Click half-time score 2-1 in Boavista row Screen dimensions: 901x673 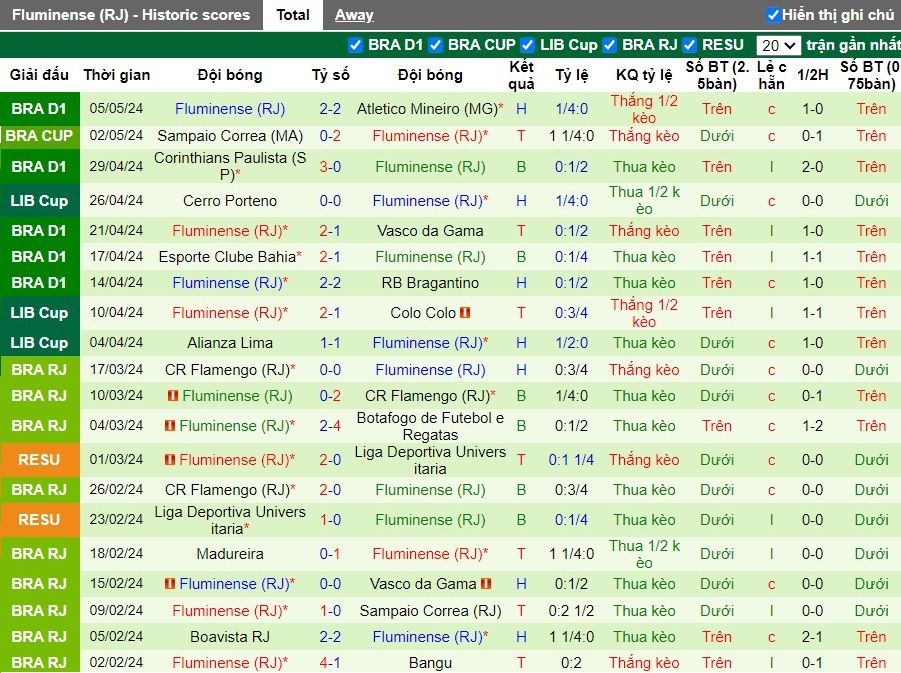pos(813,637)
